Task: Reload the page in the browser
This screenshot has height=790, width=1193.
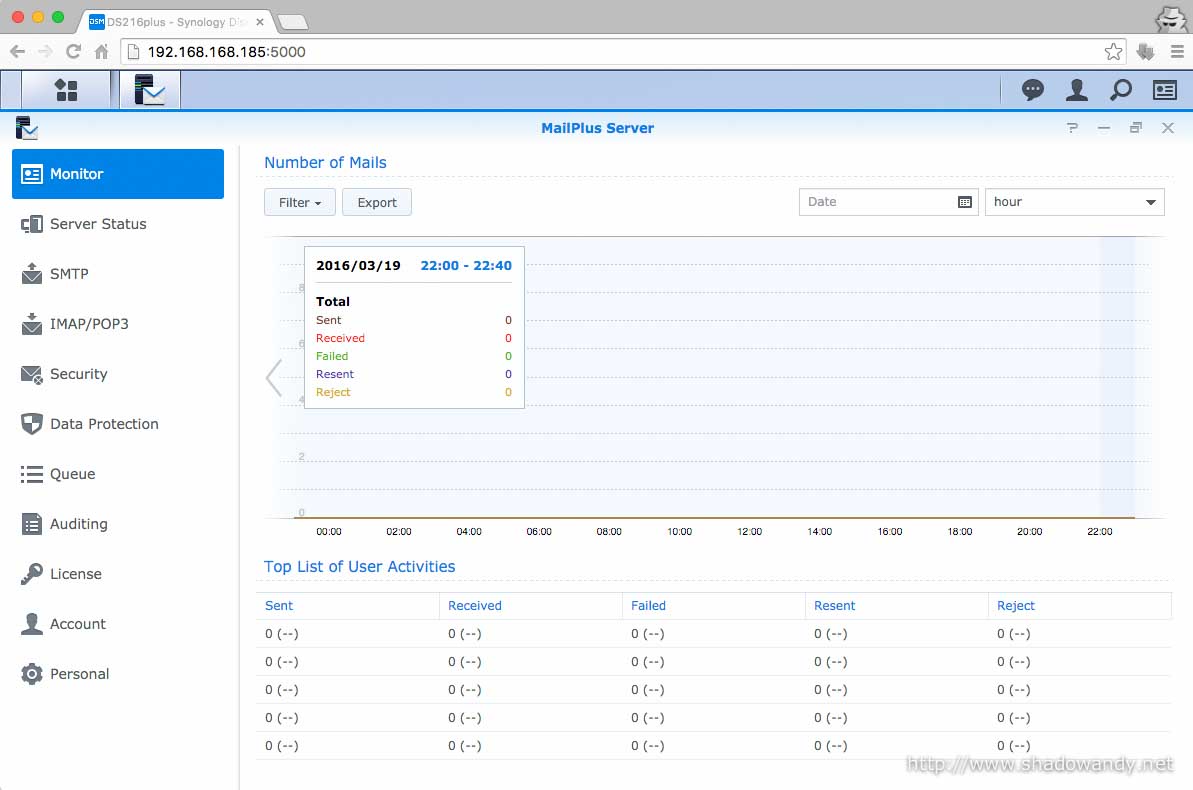Action: point(73,52)
